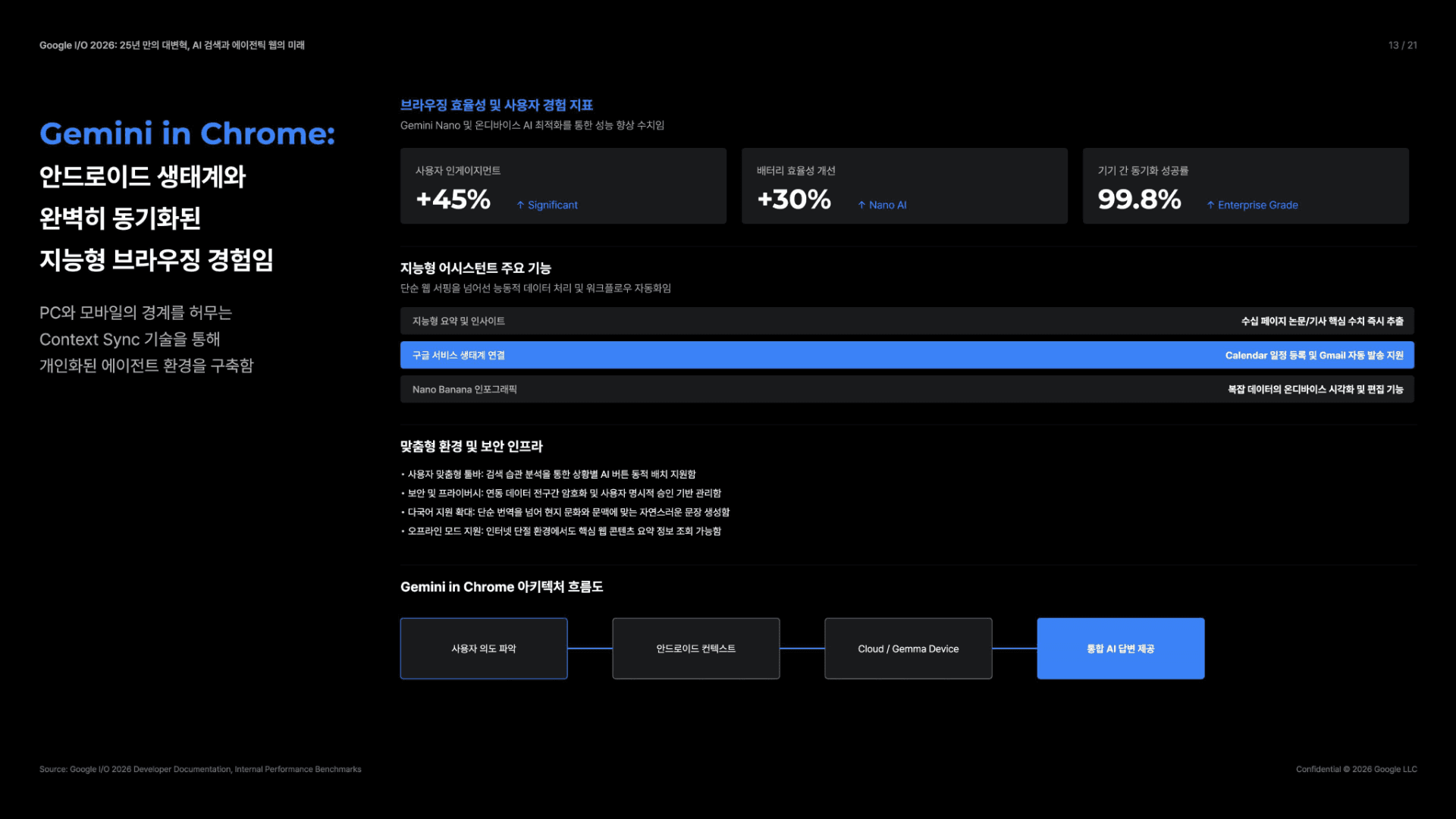1456x819 pixels.
Task: Click the 맞춤형 환경 및 보안 인프라 heading
Action: (x=472, y=446)
